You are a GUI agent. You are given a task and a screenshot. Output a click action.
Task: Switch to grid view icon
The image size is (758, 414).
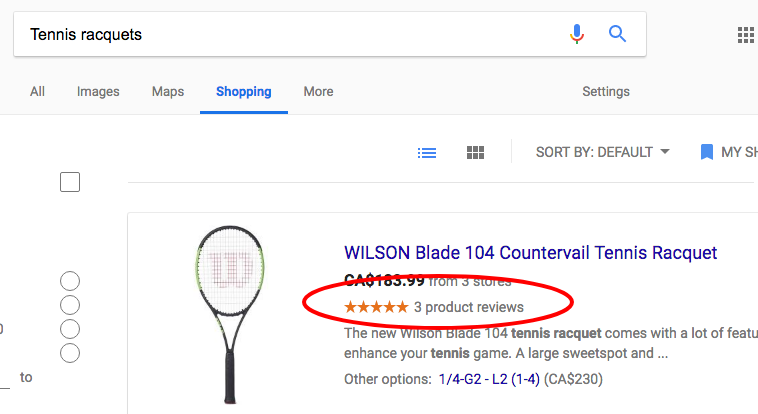(476, 153)
